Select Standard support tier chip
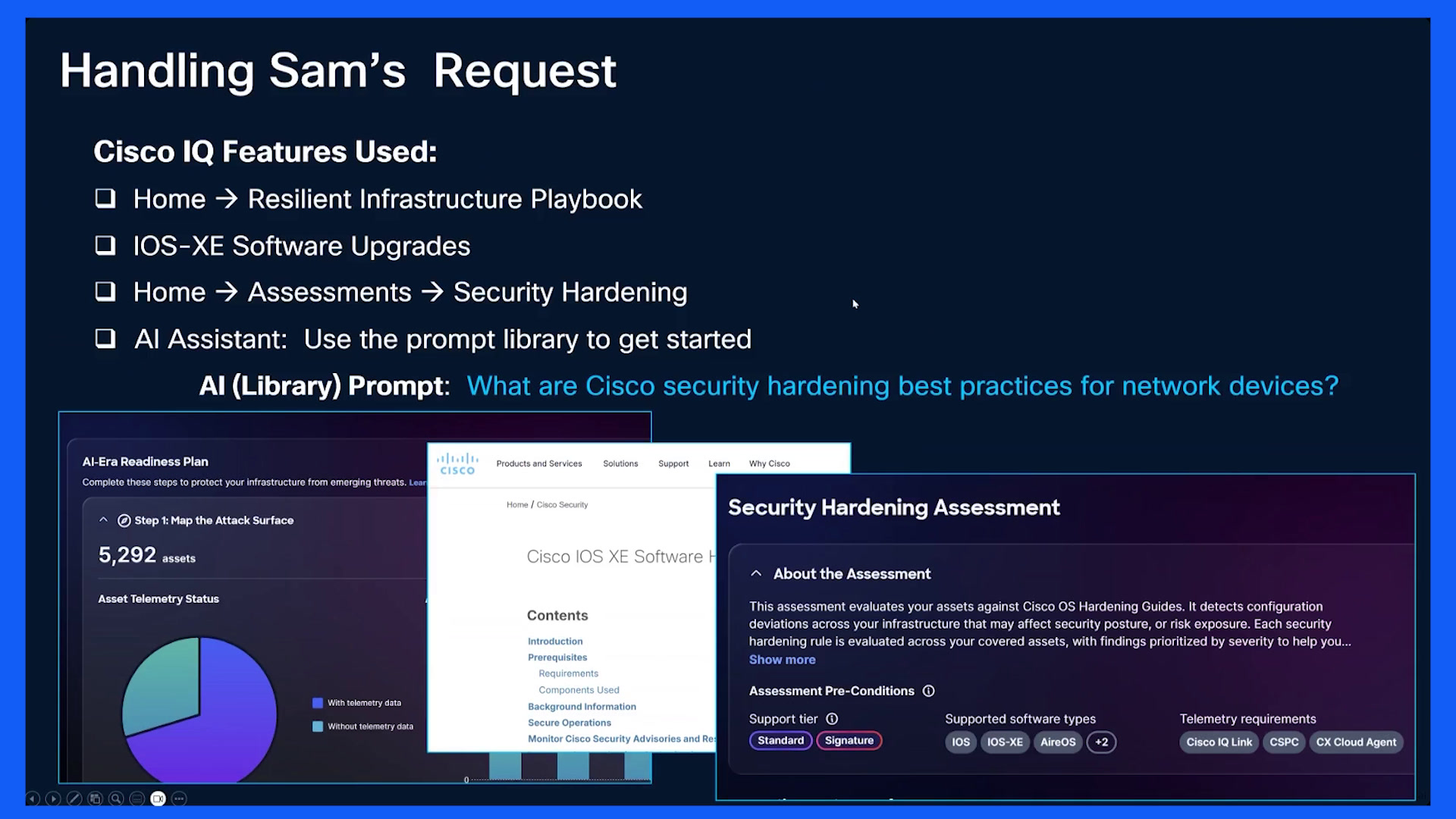The height and width of the screenshot is (819, 1456). (780, 741)
